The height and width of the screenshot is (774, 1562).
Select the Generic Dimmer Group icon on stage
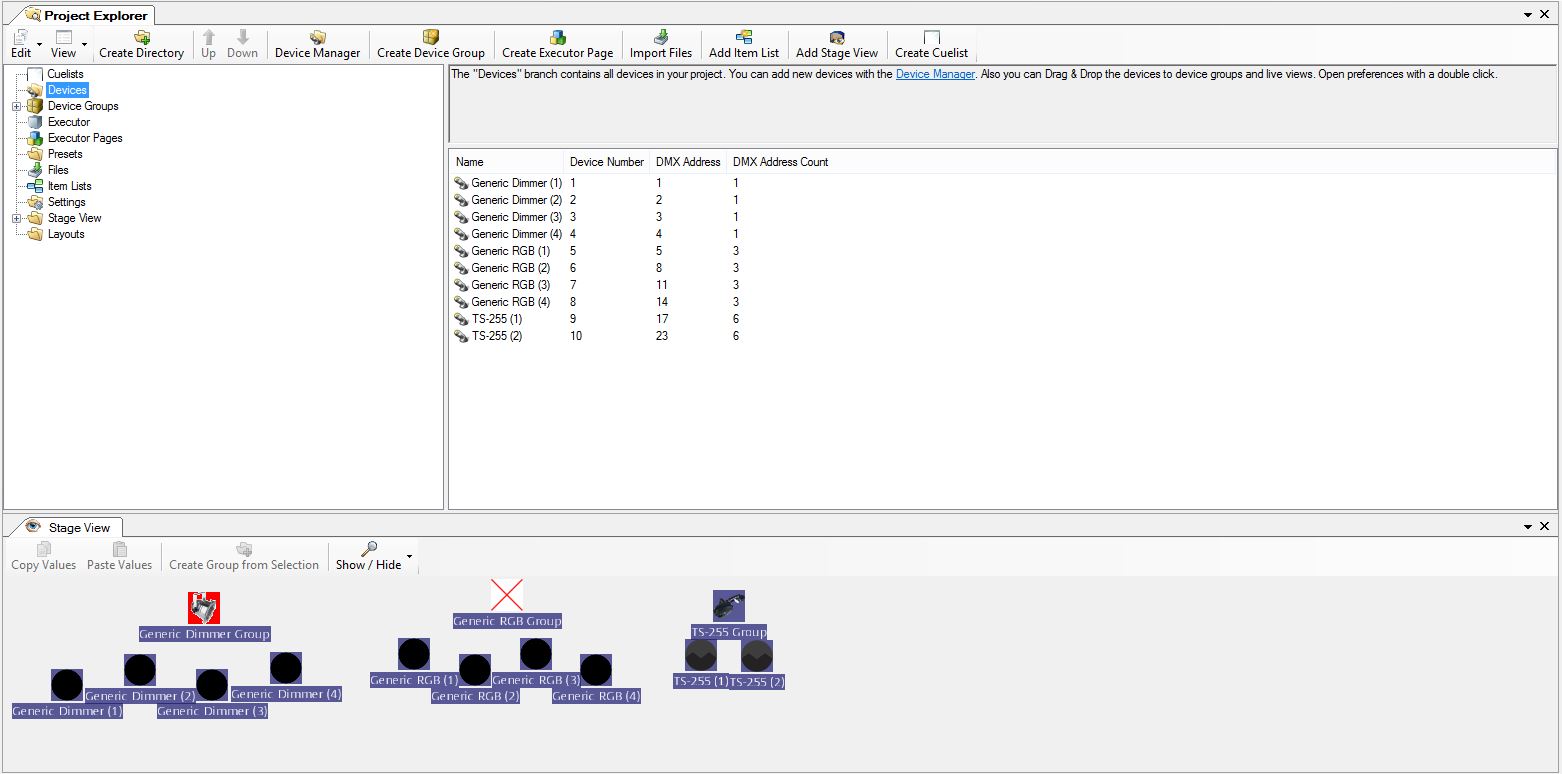coord(204,607)
